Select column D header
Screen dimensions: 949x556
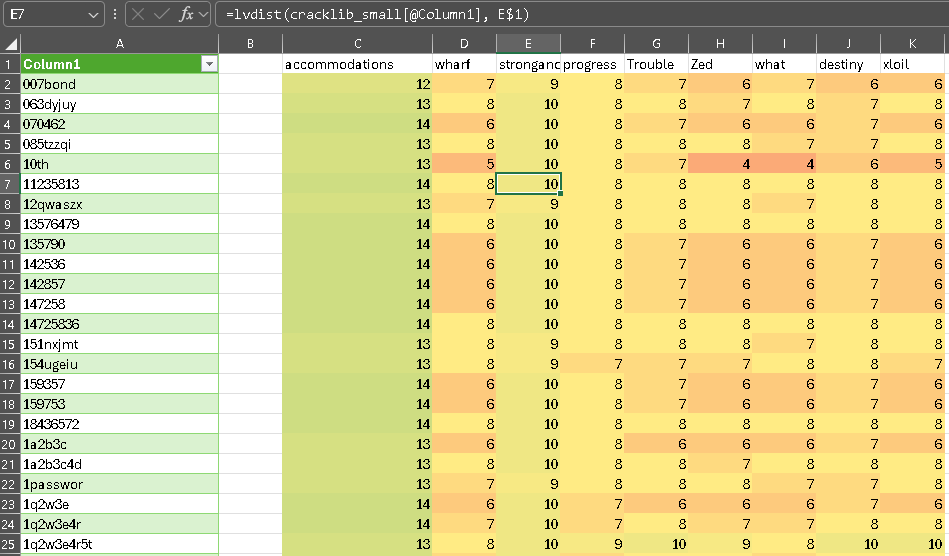point(464,44)
